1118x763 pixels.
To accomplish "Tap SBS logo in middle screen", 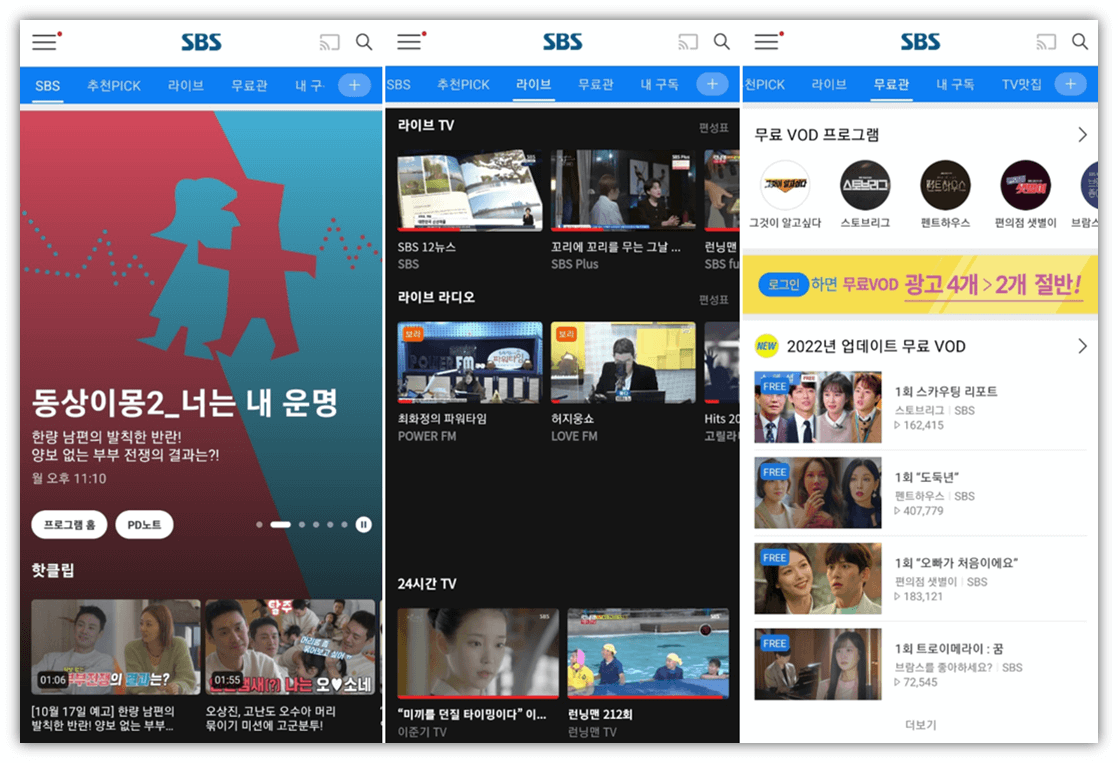I will (x=563, y=42).
